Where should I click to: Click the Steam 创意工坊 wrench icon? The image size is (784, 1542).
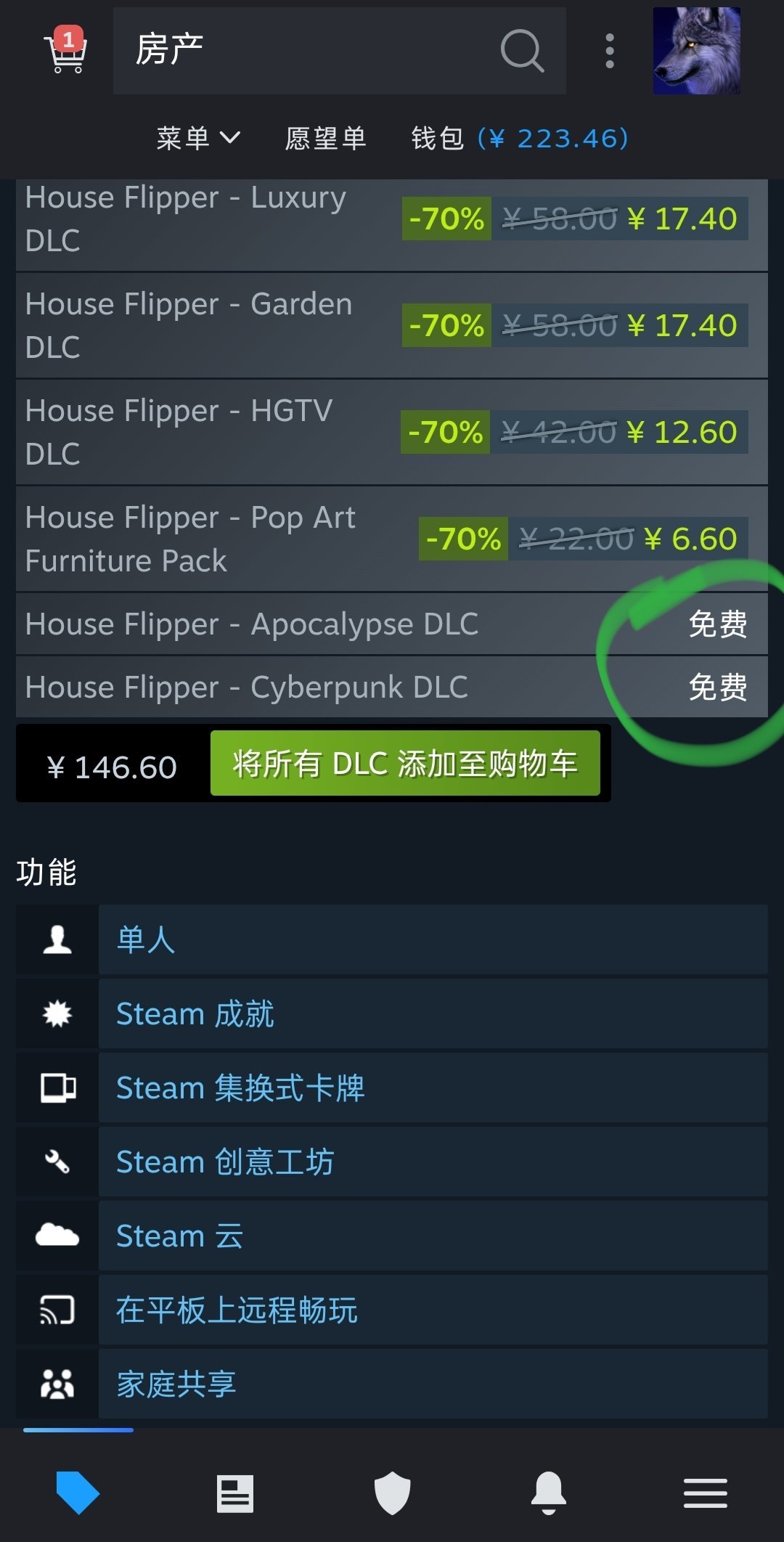pos(57,1162)
